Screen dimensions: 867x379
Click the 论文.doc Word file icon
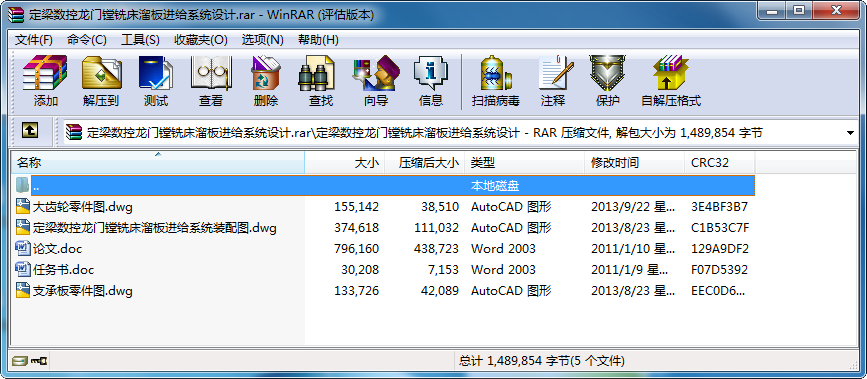tap(22, 248)
